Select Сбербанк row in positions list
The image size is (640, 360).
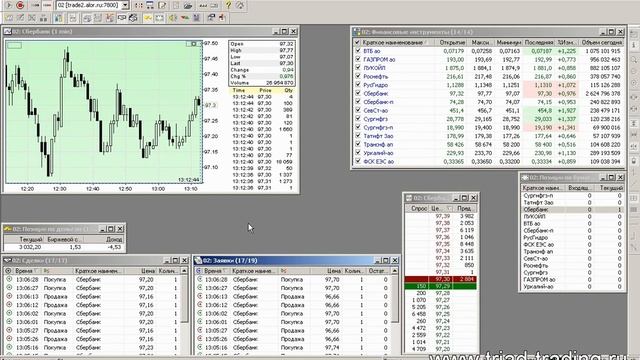click(x=573, y=209)
